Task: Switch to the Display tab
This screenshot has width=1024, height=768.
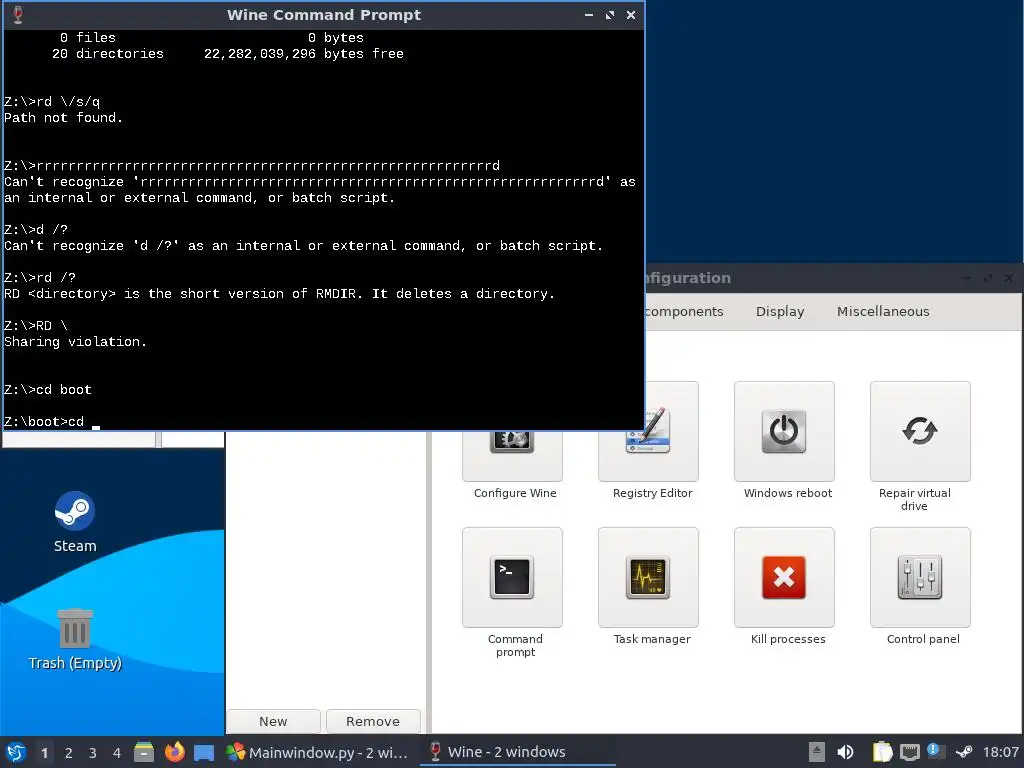Action: pos(780,312)
